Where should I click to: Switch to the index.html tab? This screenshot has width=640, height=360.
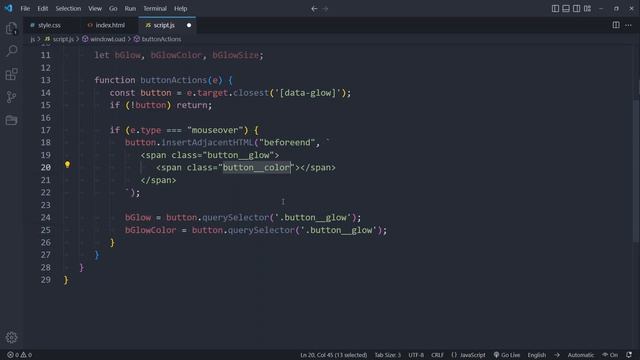[x=110, y=25]
